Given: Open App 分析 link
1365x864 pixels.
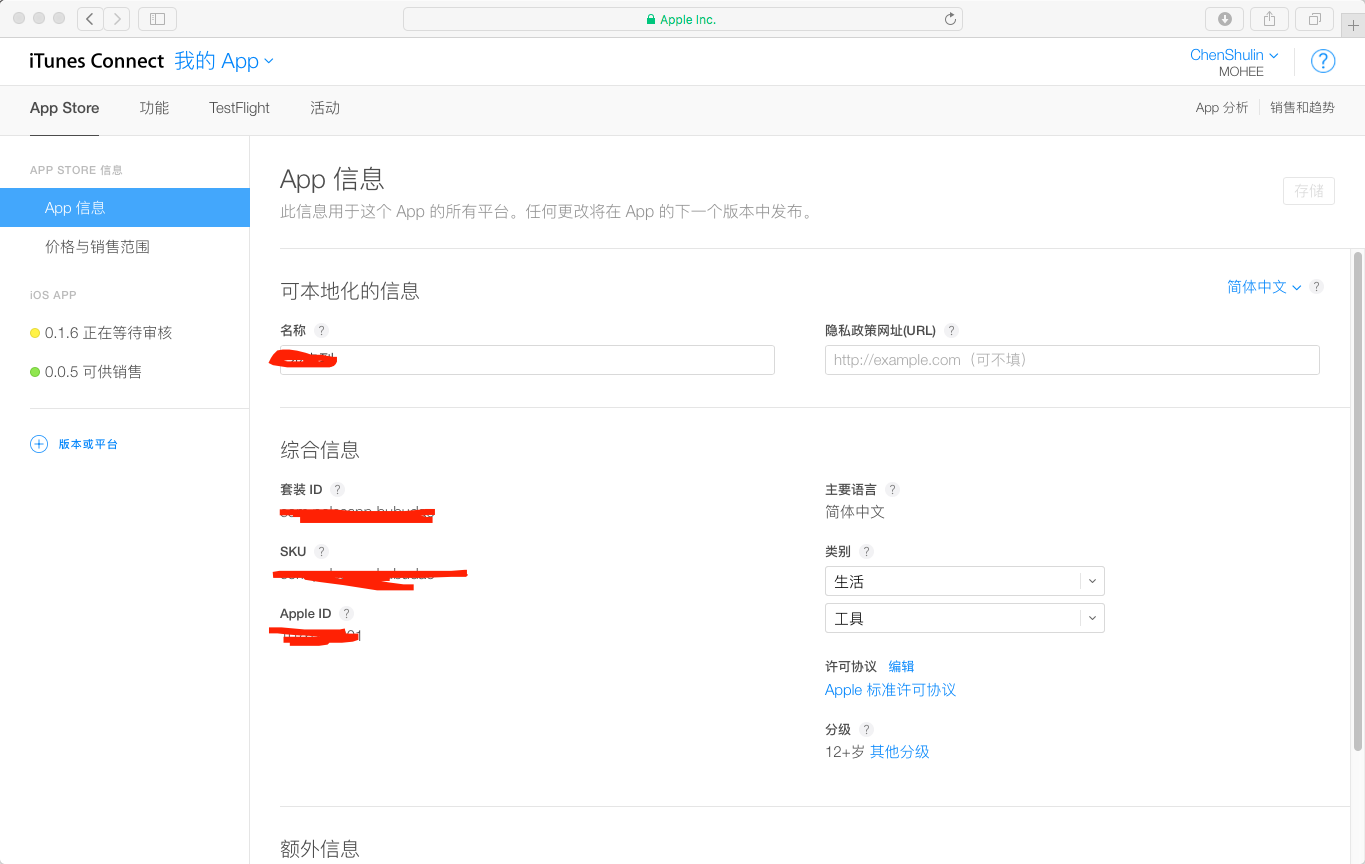Looking at the screenshot, I should pyautogui.click(x=1222, y=108).
